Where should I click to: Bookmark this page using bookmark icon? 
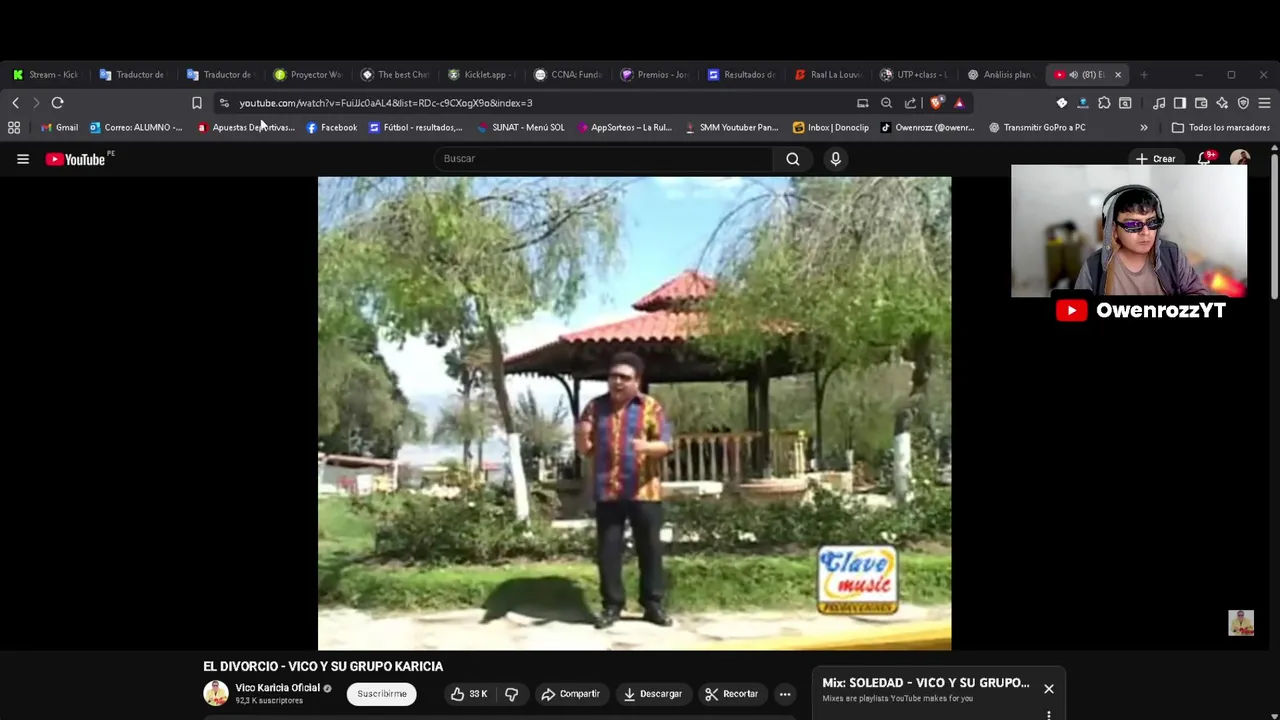(197, 103)
